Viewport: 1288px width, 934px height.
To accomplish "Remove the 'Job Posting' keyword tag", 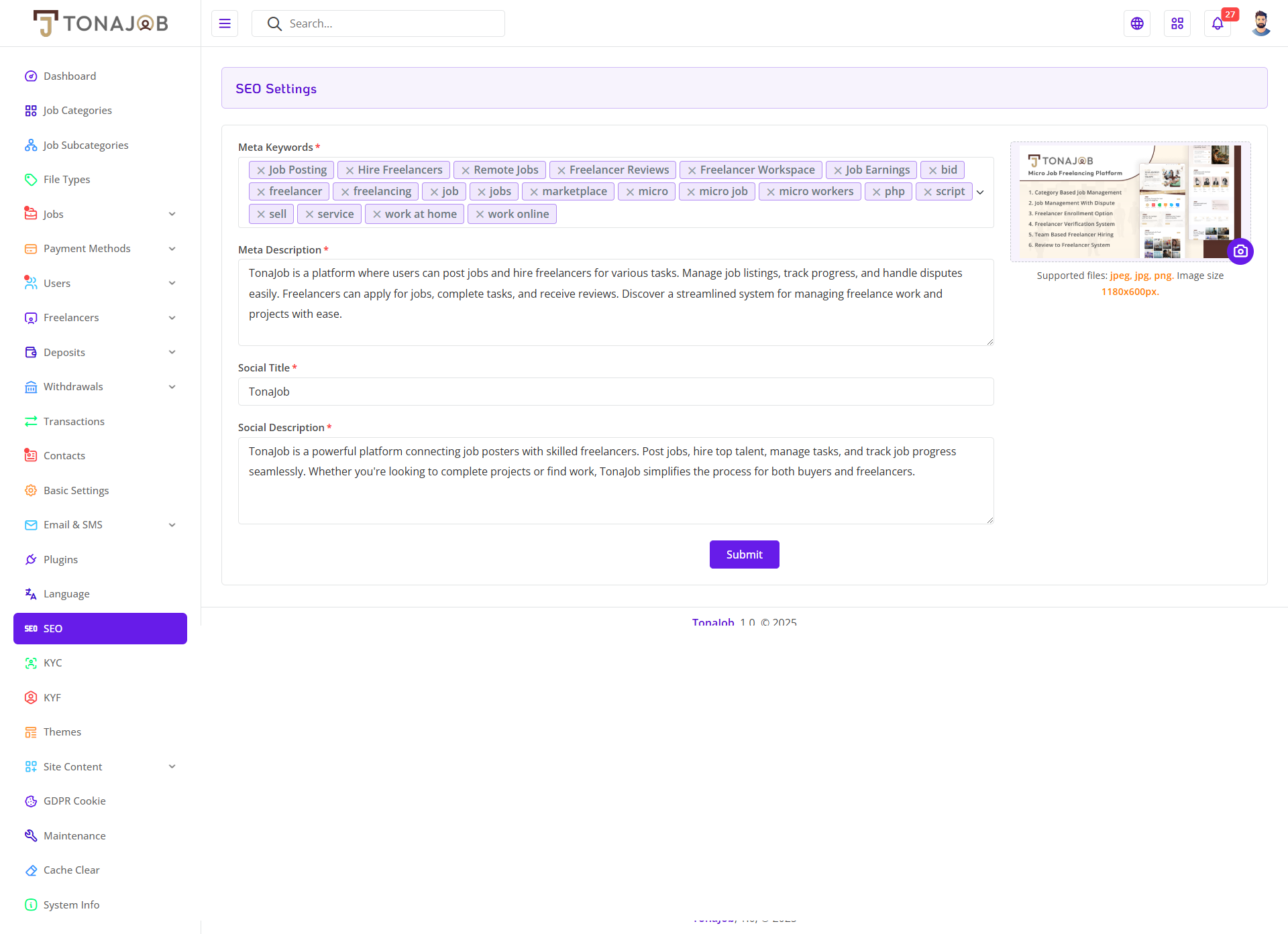I will coord(261,170).
